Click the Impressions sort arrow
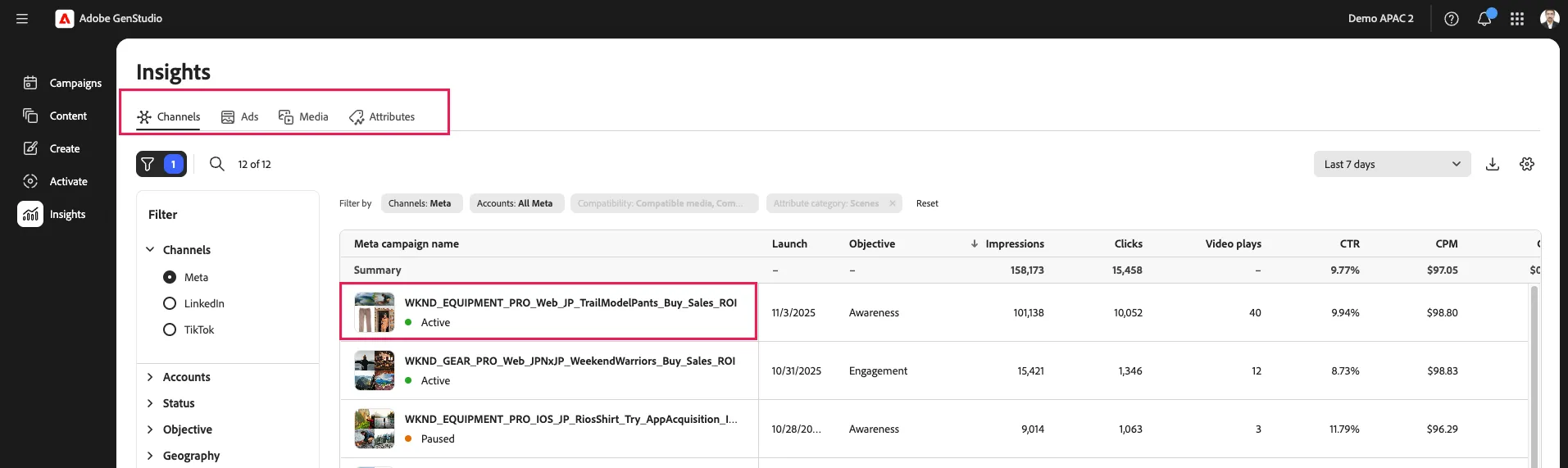The width and height of the screenshot is (1568, 468). 975,243
